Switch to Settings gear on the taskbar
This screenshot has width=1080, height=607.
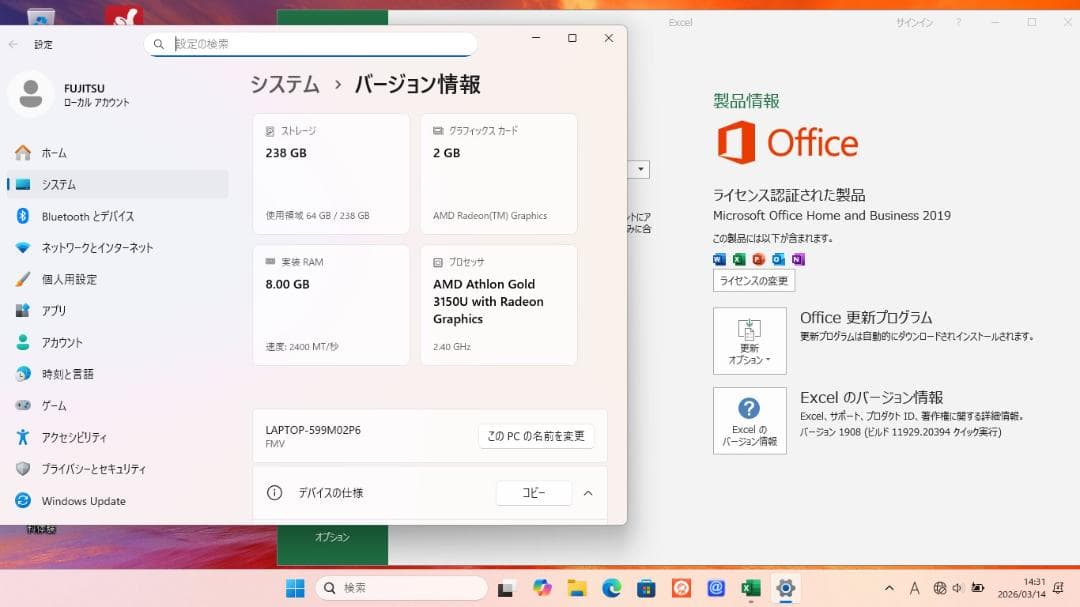coord(785,588)
